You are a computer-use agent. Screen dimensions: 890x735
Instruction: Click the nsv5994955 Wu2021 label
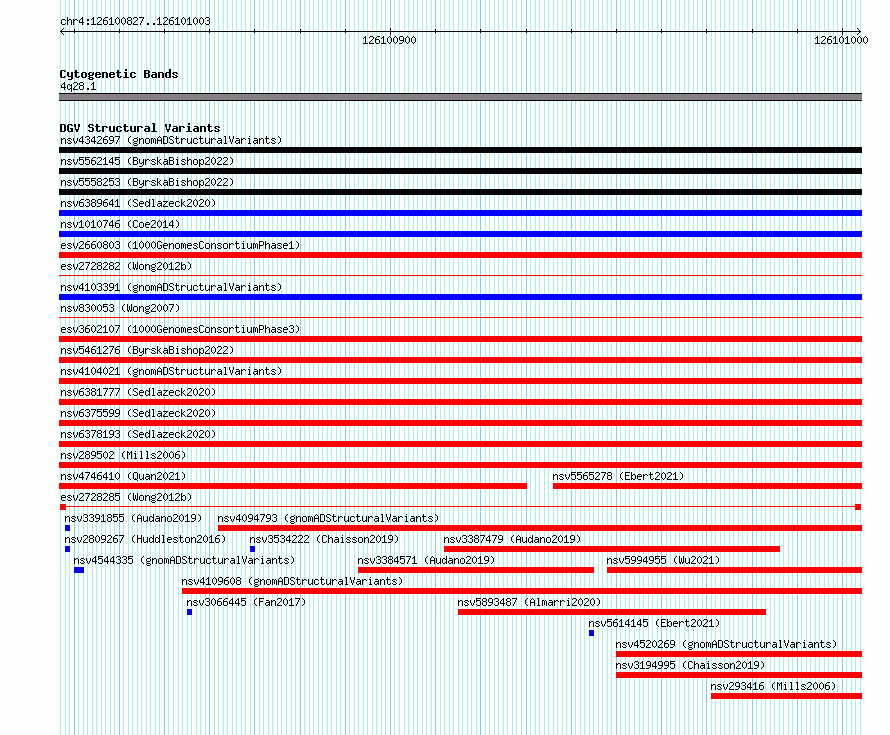(663, 560)
